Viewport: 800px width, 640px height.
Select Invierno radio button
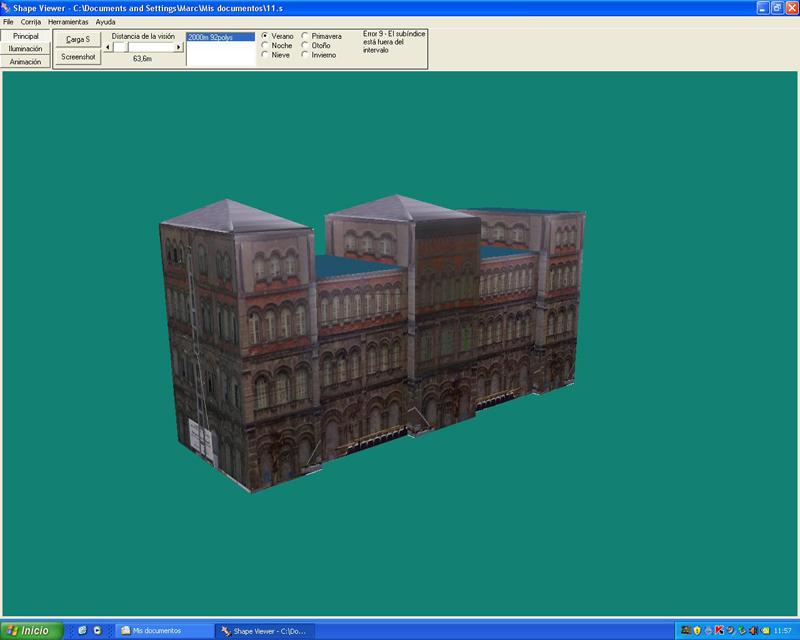coord(305,55)
